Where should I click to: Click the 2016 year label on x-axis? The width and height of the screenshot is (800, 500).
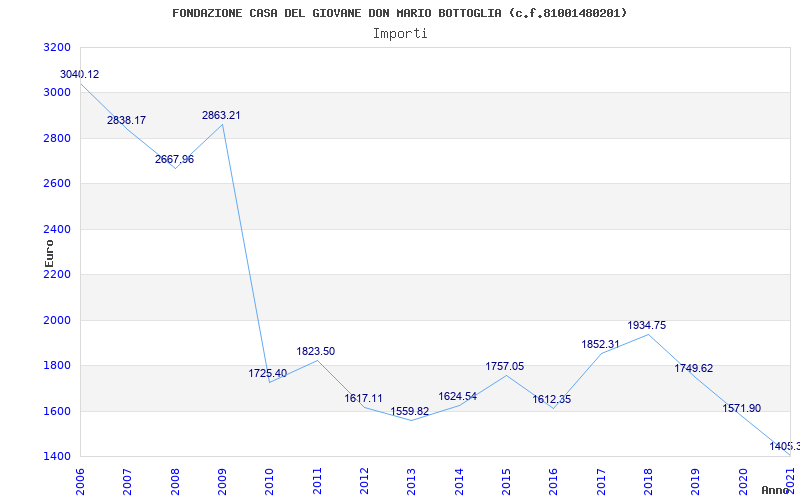tap(554, 482)
